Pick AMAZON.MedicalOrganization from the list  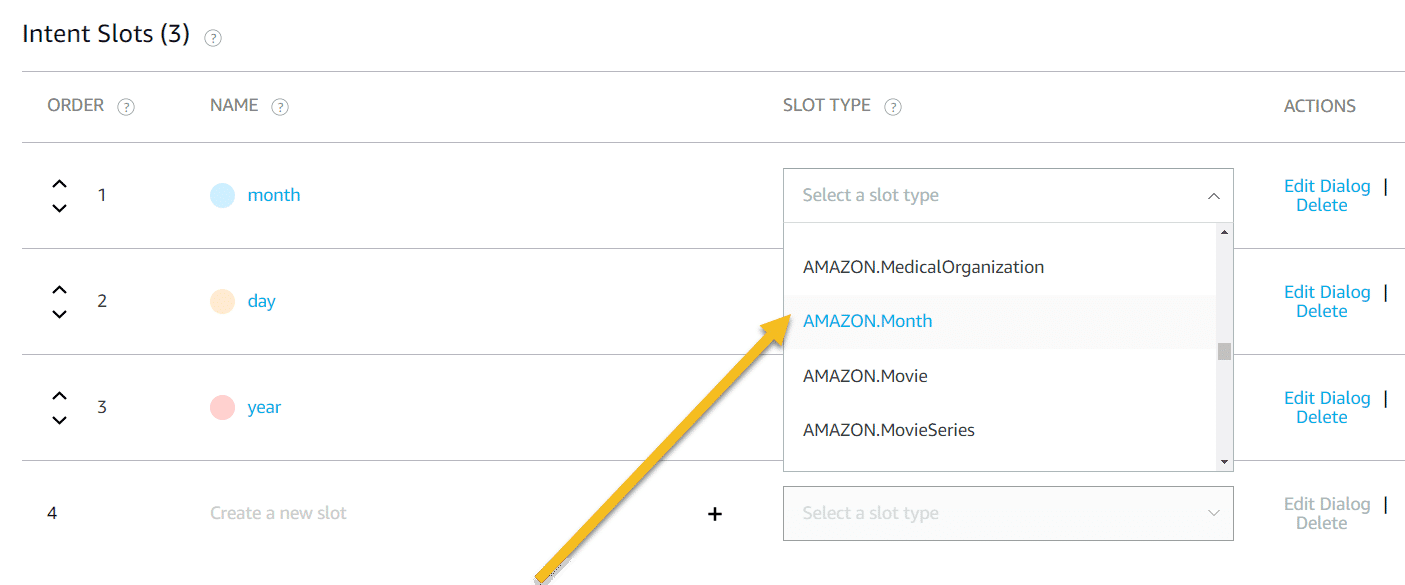(x=923, y=267)
